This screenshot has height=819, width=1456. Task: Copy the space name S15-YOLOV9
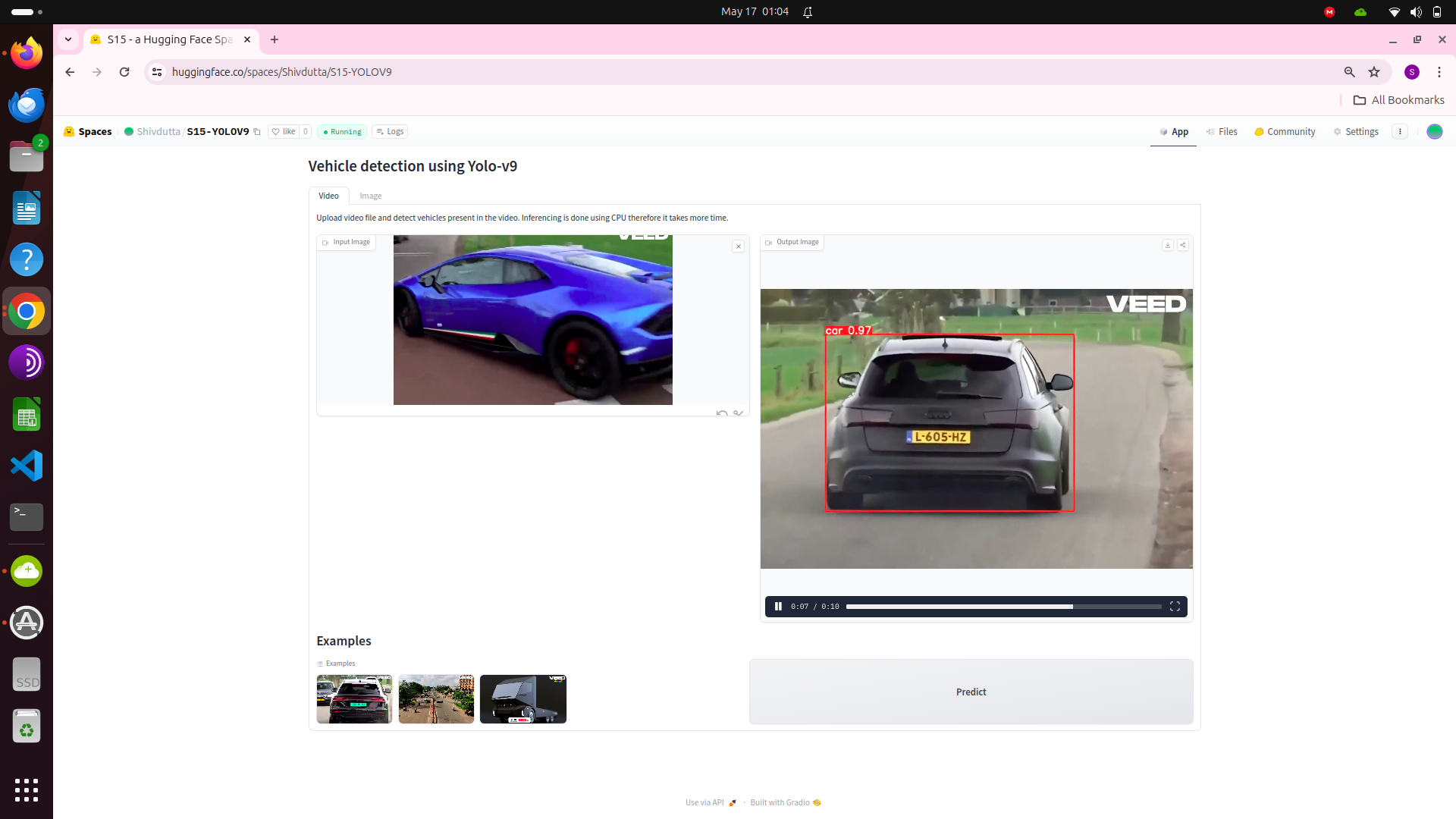pos(257,132)
